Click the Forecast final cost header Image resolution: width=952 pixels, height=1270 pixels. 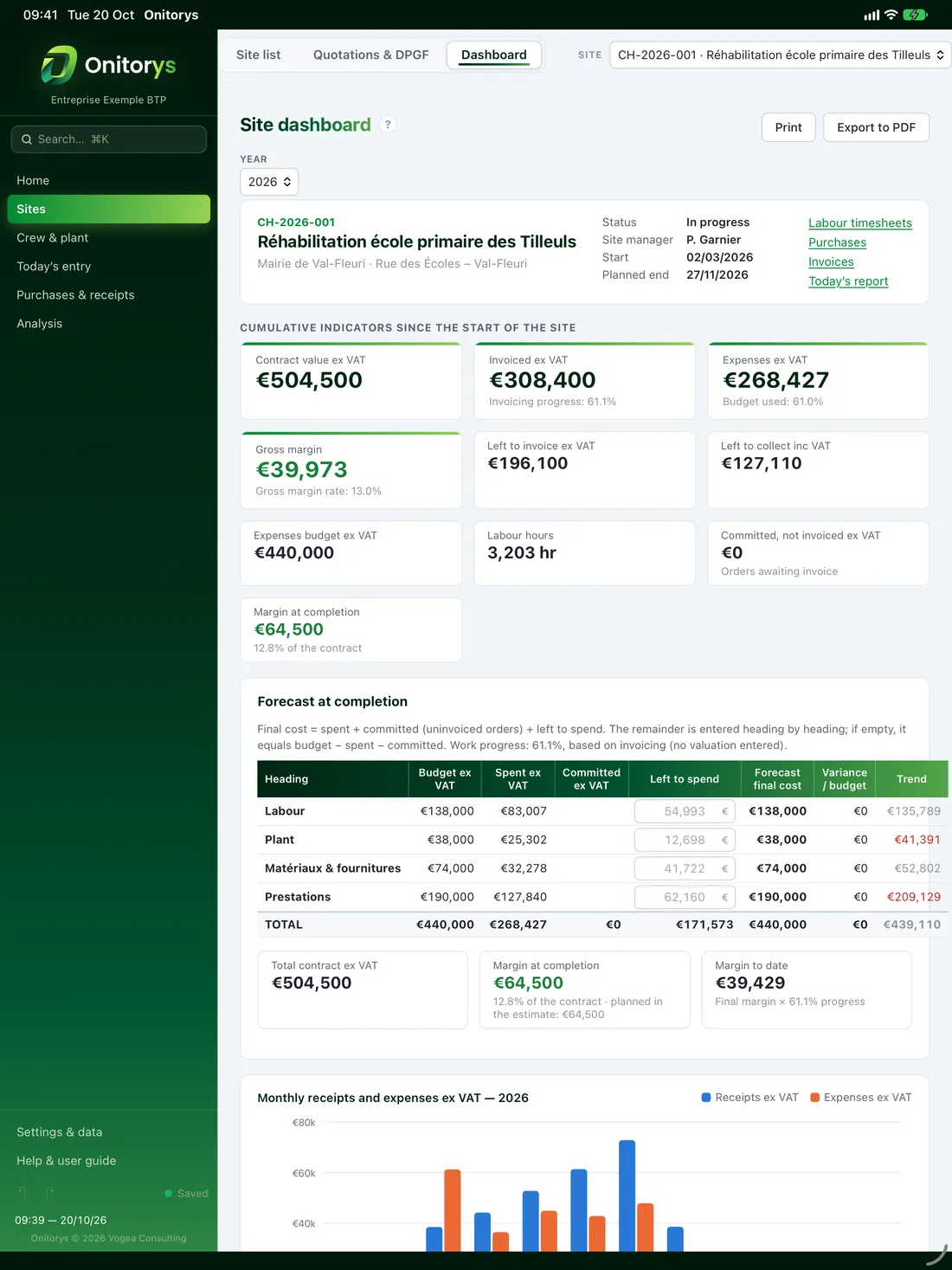(x=777, y=779)
